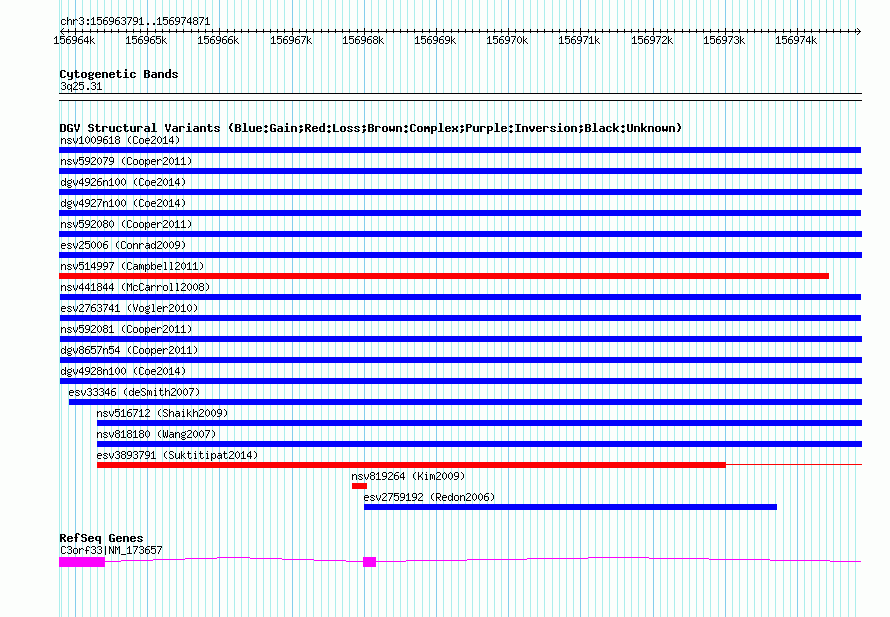
Task: Click the blue esv2759192 (Redon2006) bar
Action: tap(570, 507)
